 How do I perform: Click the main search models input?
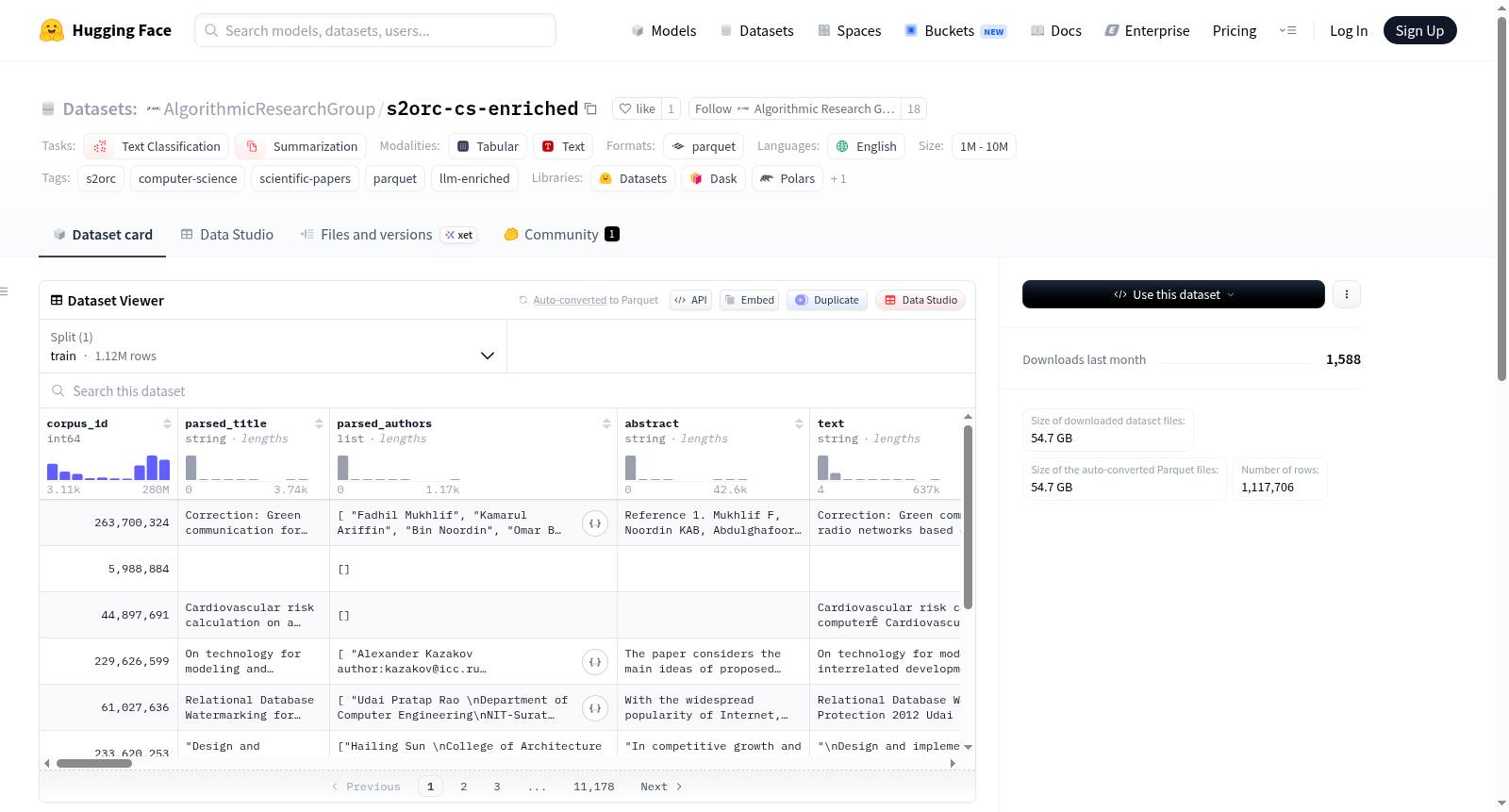point(375,30)
